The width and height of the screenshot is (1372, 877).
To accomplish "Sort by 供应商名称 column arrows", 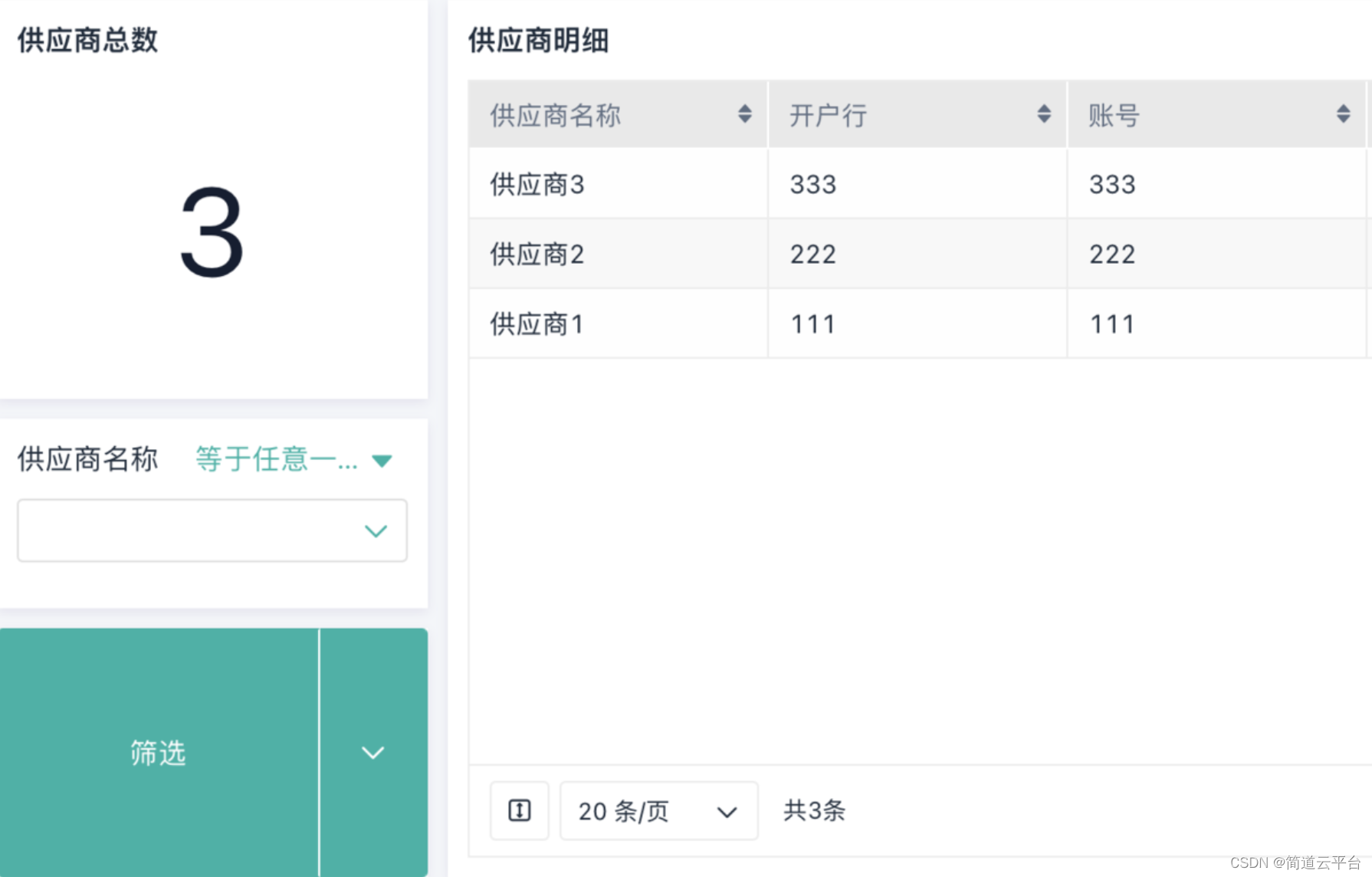I will [744, 114].
